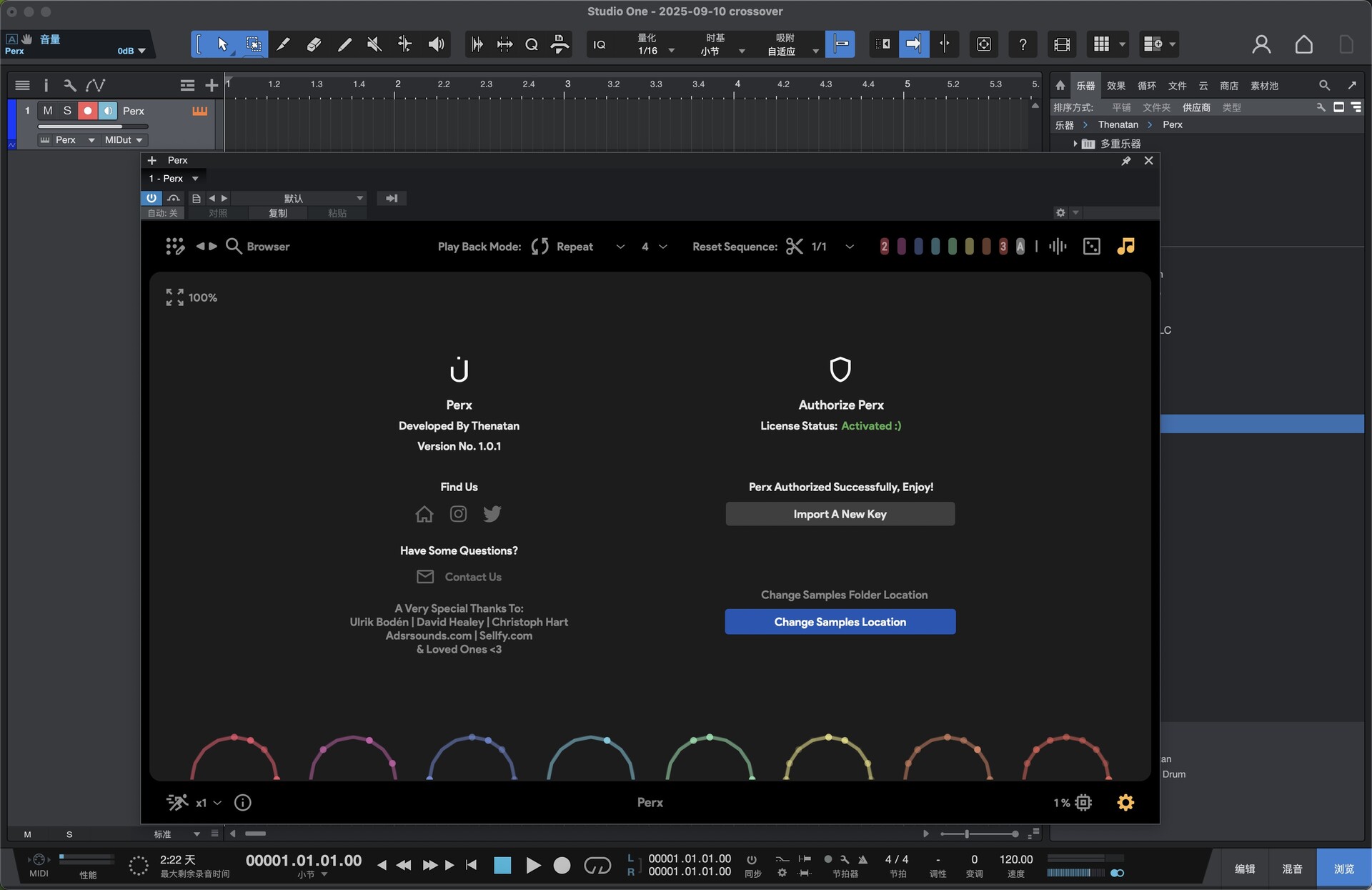Toggle metronome click in transport
Image resolution: width=1372 pixels, height=890 pixels.
tap(863, 859)
